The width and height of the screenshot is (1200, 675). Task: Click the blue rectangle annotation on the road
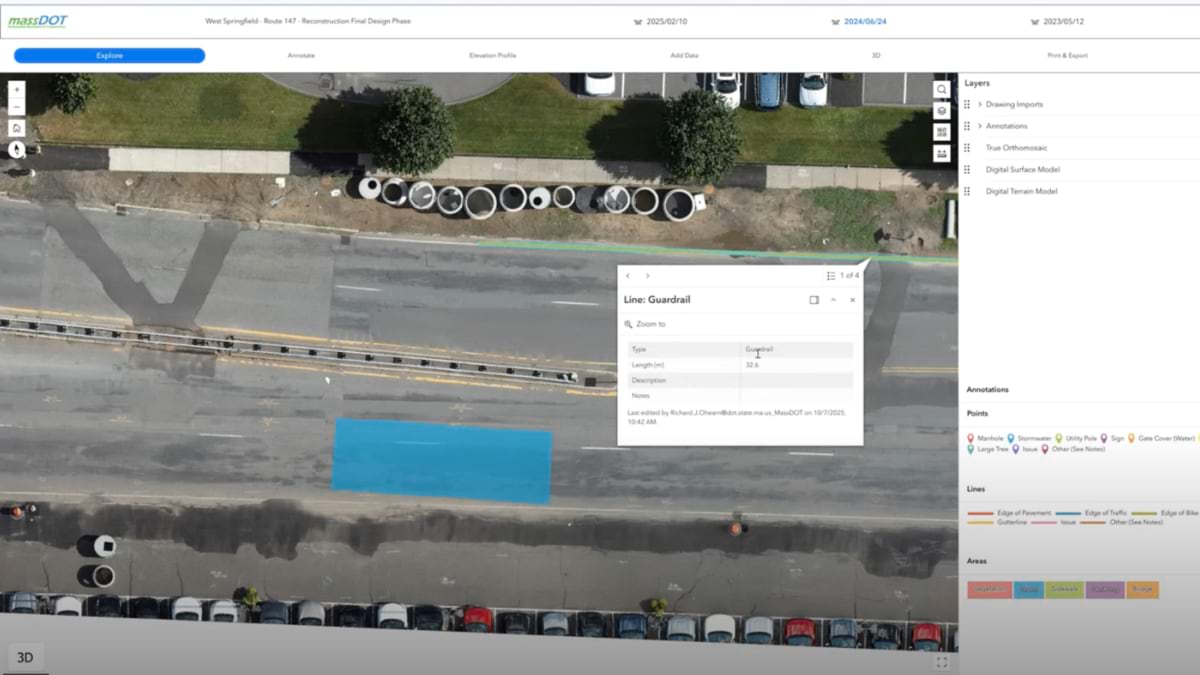pyautogui.click(x=441, y=460)
